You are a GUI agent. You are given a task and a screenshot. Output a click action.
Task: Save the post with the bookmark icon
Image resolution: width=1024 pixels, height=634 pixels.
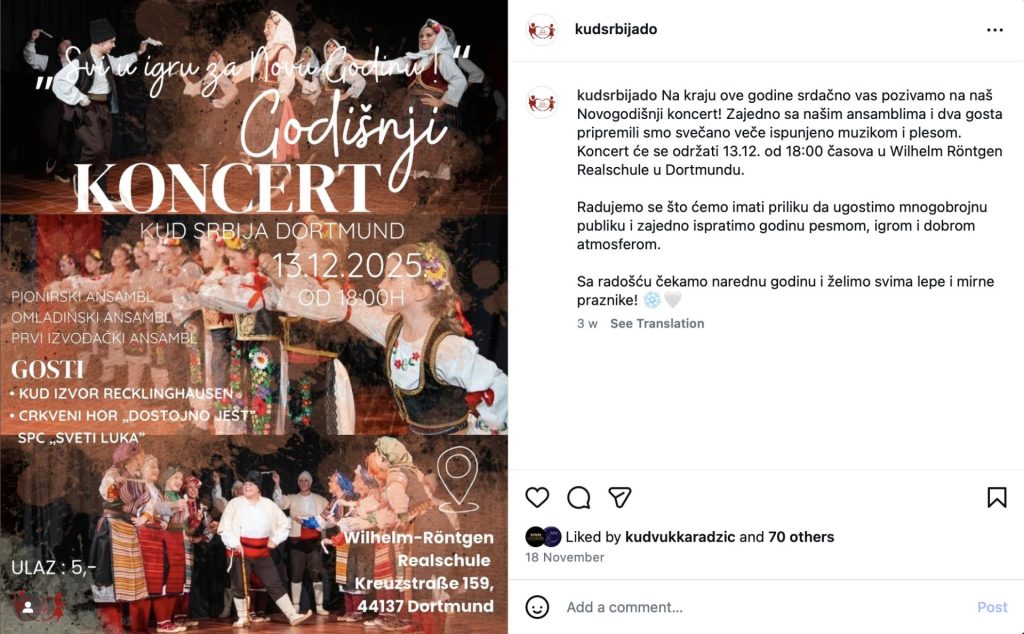[x=997, y=498]
